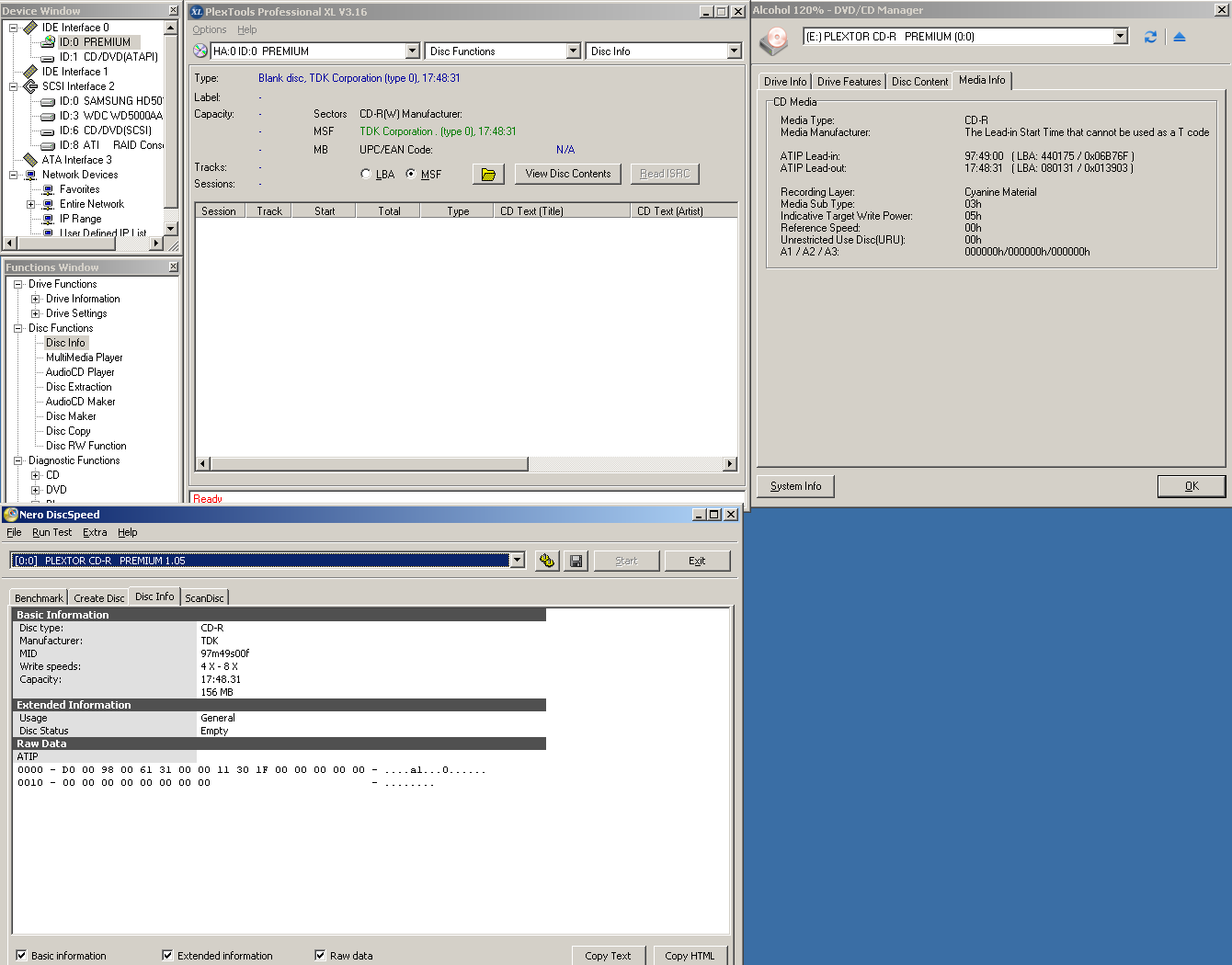Select the SAMSUNG HD501 disk icon
Image resolution: width=1232 pixels, height=965 pixels.
click(48, 101)
